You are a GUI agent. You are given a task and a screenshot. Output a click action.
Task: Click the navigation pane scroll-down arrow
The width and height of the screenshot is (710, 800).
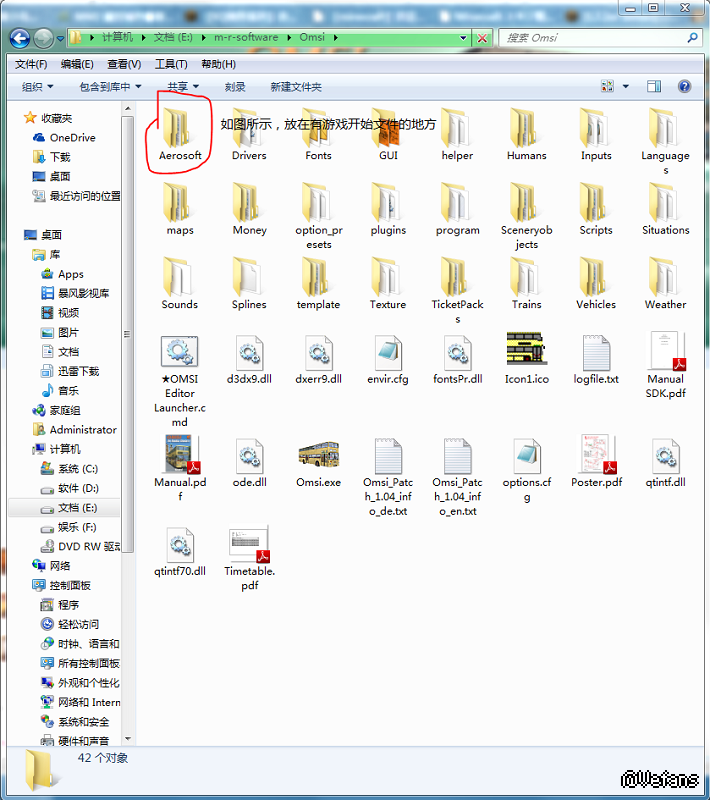(x=128, y=738)
